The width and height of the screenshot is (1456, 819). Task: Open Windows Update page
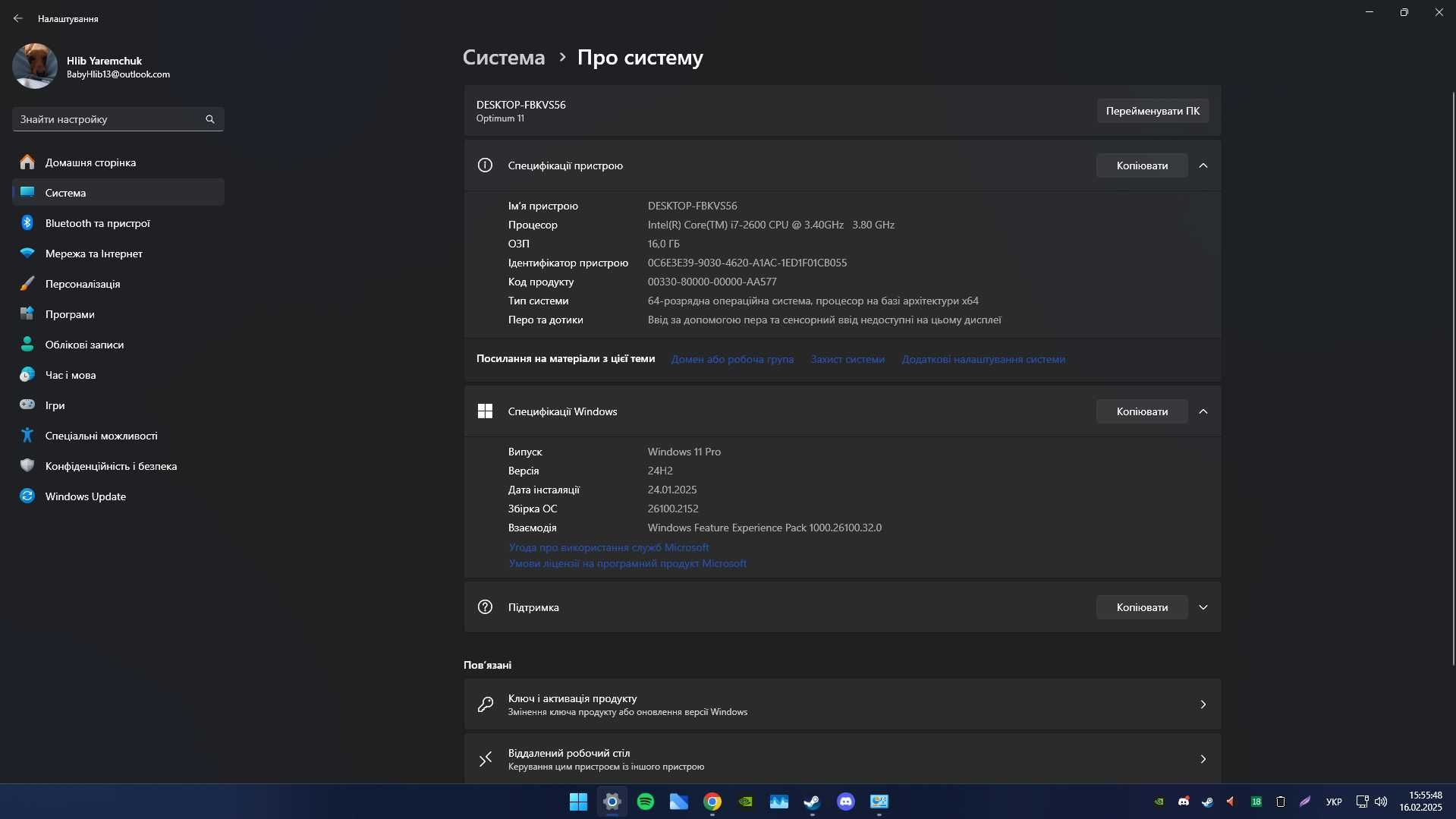coord(118,496)
